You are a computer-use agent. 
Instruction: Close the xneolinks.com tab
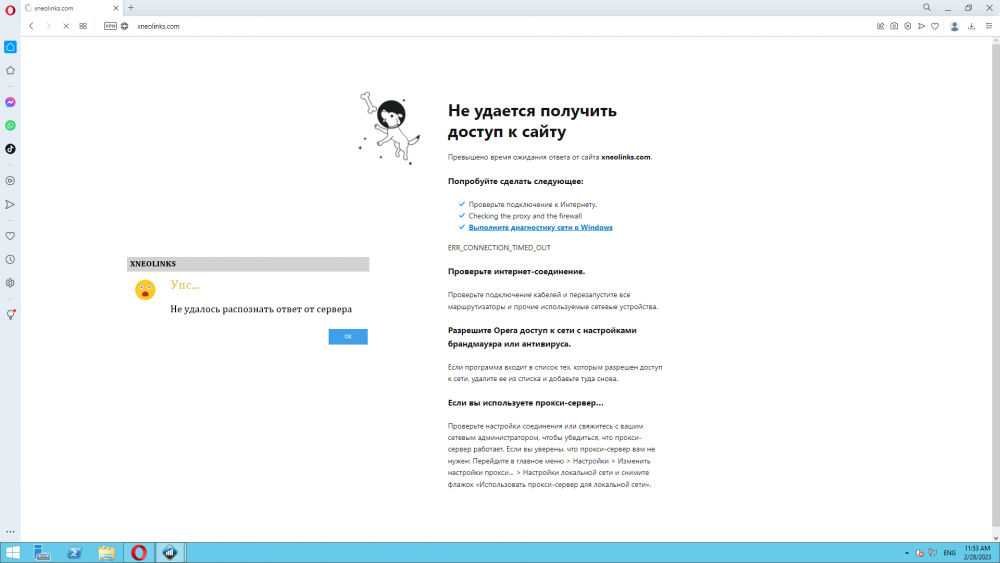(x=115, y=8)
